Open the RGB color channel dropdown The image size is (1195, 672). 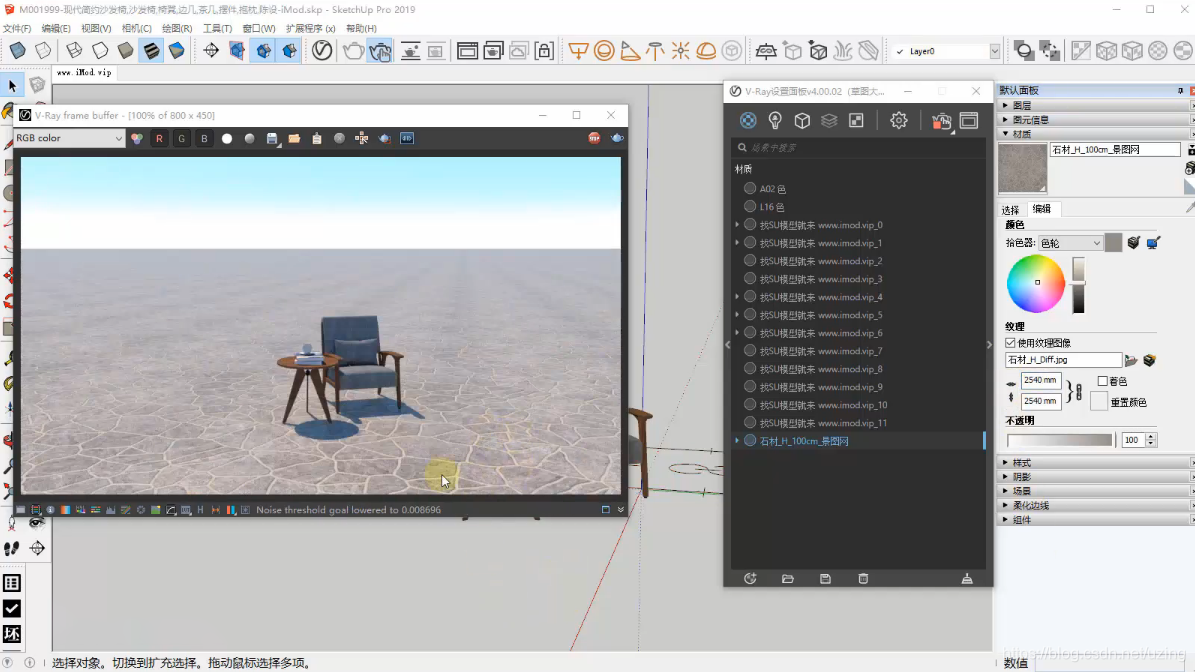pyautogui.click(x=69, y=138)
